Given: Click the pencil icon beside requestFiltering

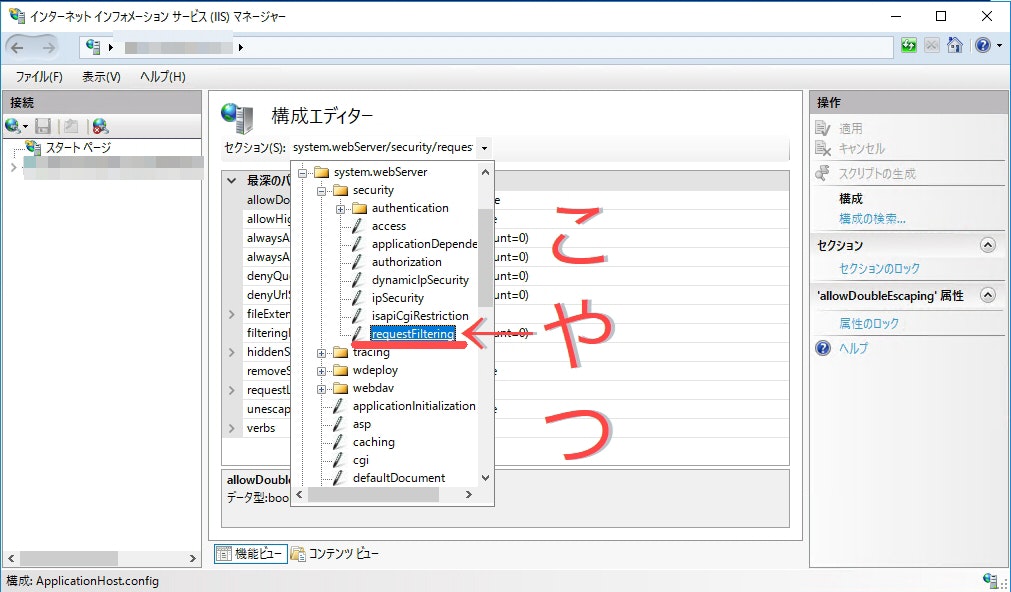Looking at the screenshot, I should tap(357, 333).
